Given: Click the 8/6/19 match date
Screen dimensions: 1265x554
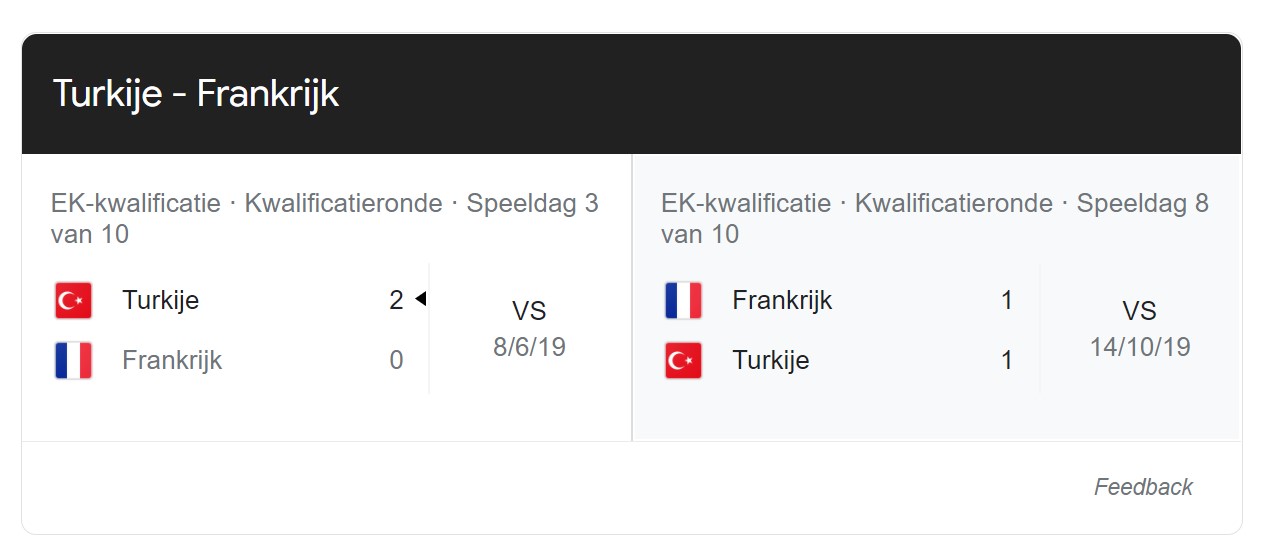Looking at the screenshot, I should tap(529, 347).
